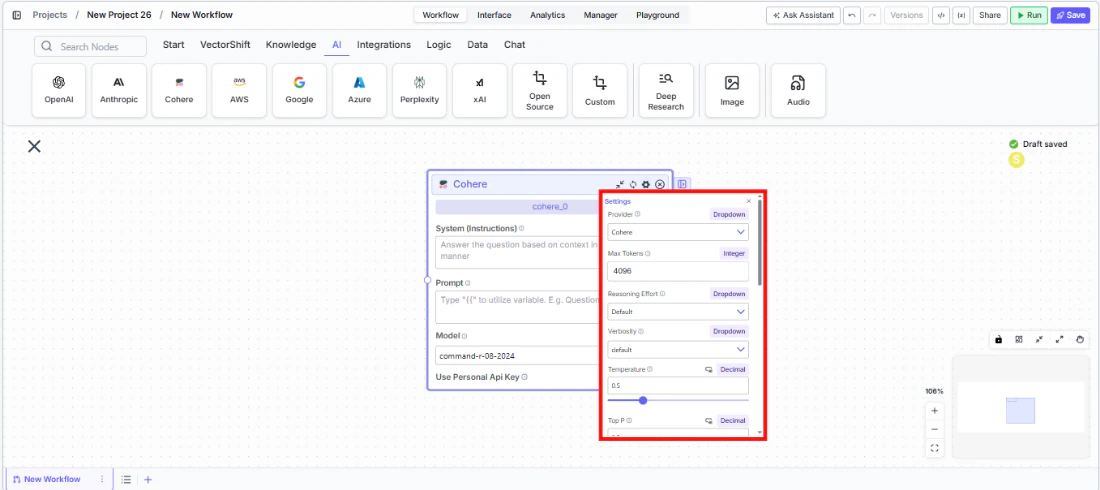Click the gear settings icon on Cohere node

(x=646, y=185)
